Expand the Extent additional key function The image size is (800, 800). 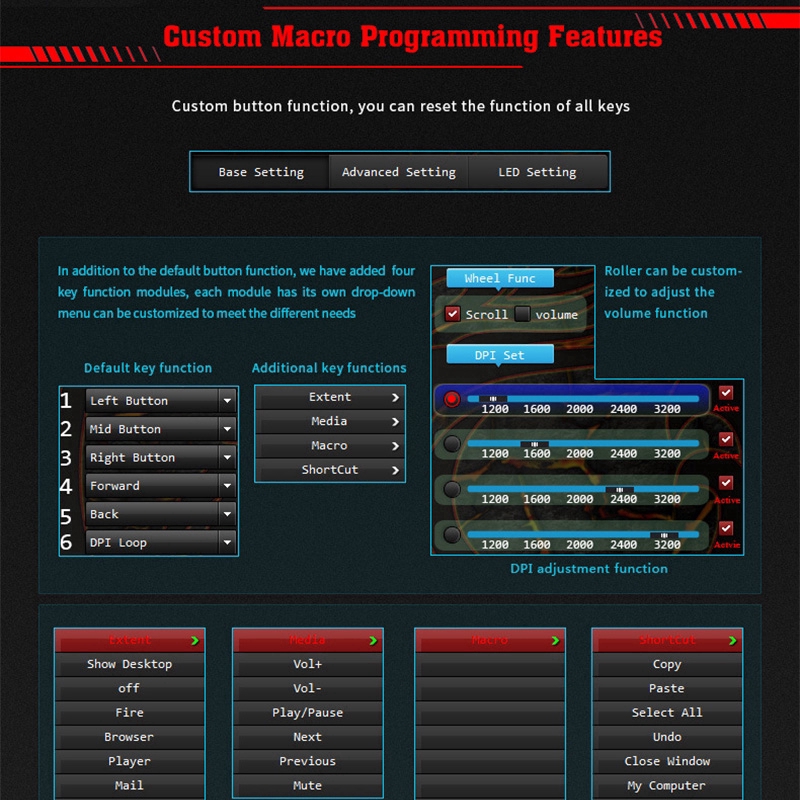tap(330, 397)
